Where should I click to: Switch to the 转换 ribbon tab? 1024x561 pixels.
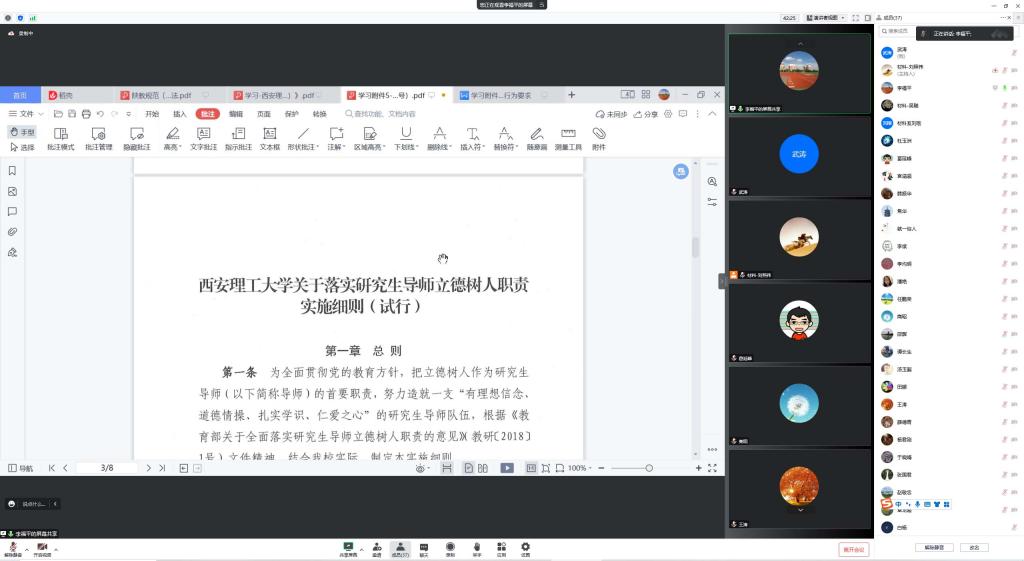[319, 114]
